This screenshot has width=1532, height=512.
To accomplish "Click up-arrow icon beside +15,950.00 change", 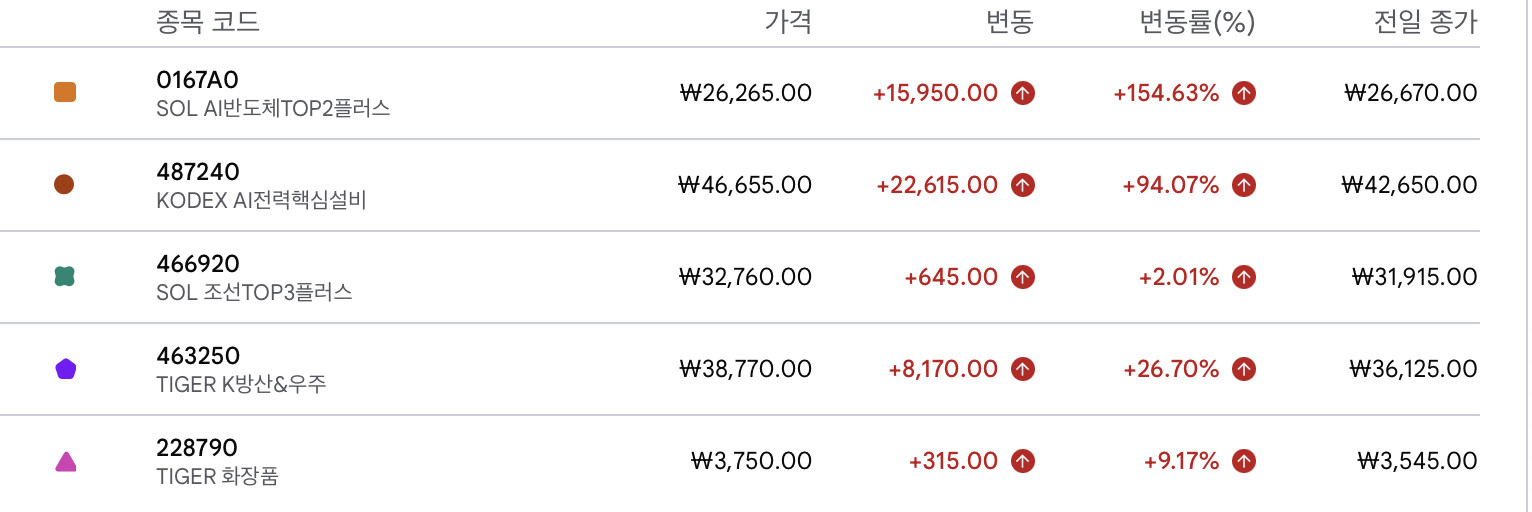I will pyautogui.click(x=1022, y=93).
